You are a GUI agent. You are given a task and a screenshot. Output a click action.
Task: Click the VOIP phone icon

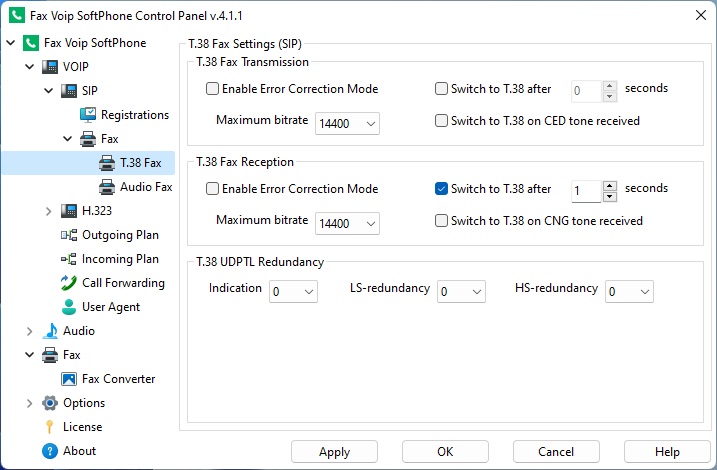click(50, 67)
